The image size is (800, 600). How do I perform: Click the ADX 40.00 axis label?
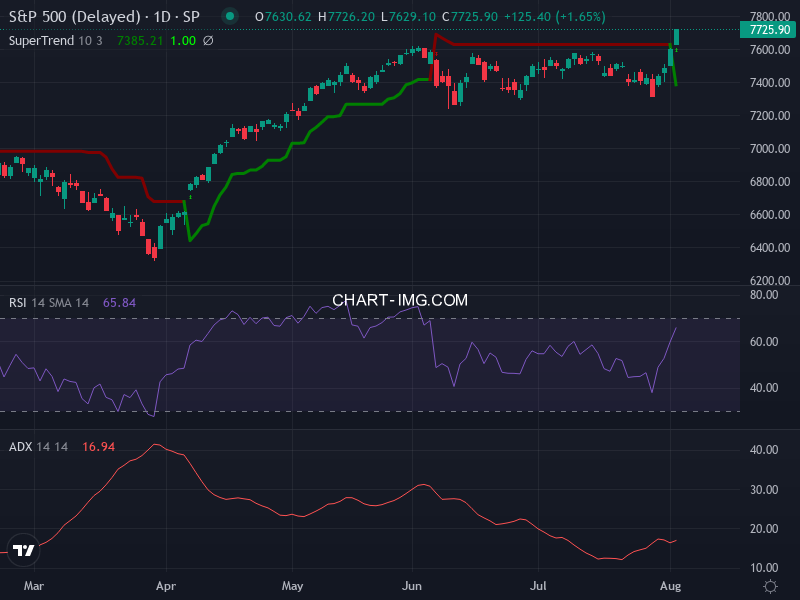764,450
